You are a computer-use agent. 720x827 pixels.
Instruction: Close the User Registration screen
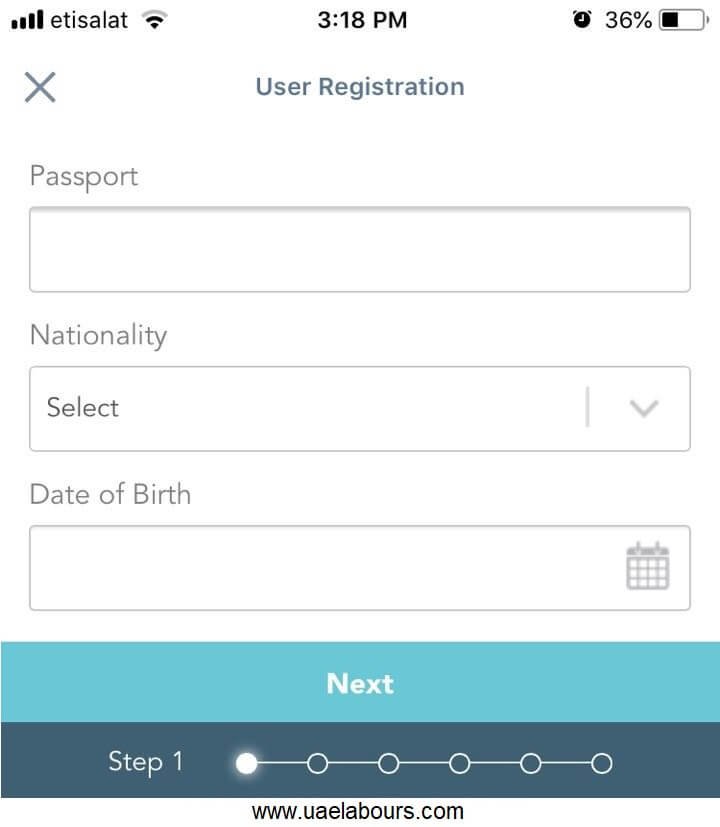40,87
